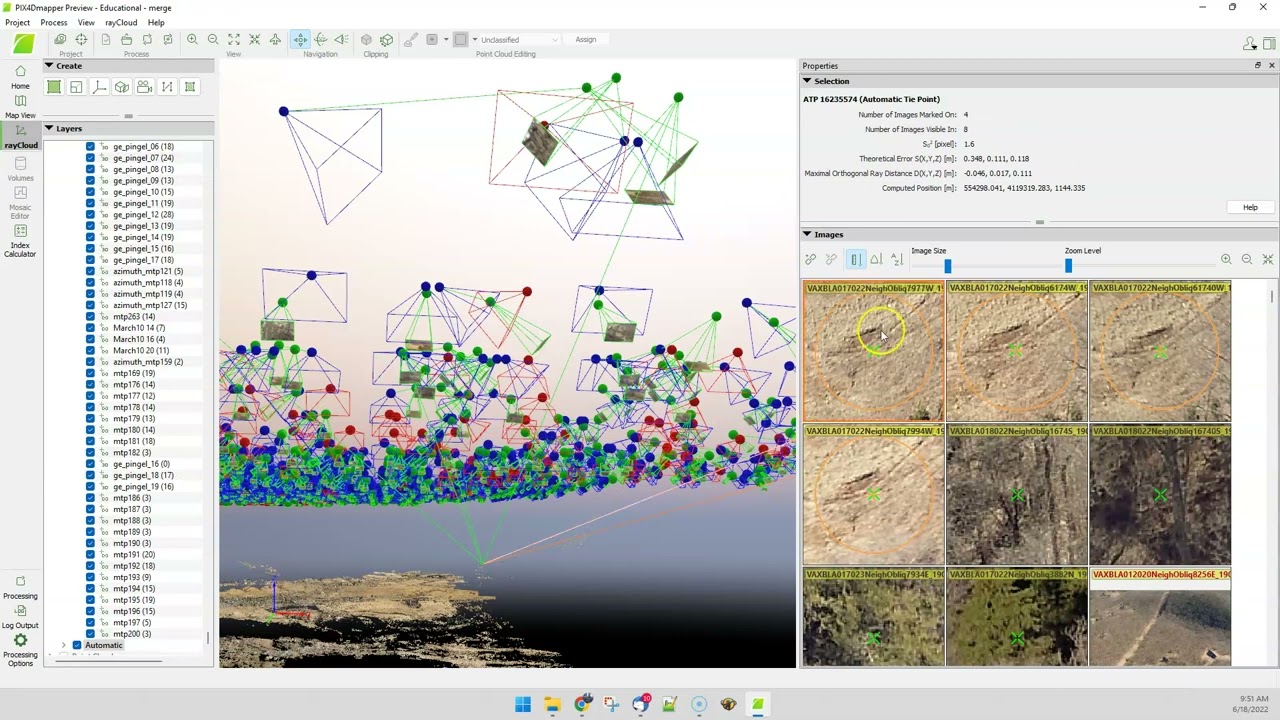Click the focus on selection icon
This screenshot has width=1280, height=720.
(254, 39)
